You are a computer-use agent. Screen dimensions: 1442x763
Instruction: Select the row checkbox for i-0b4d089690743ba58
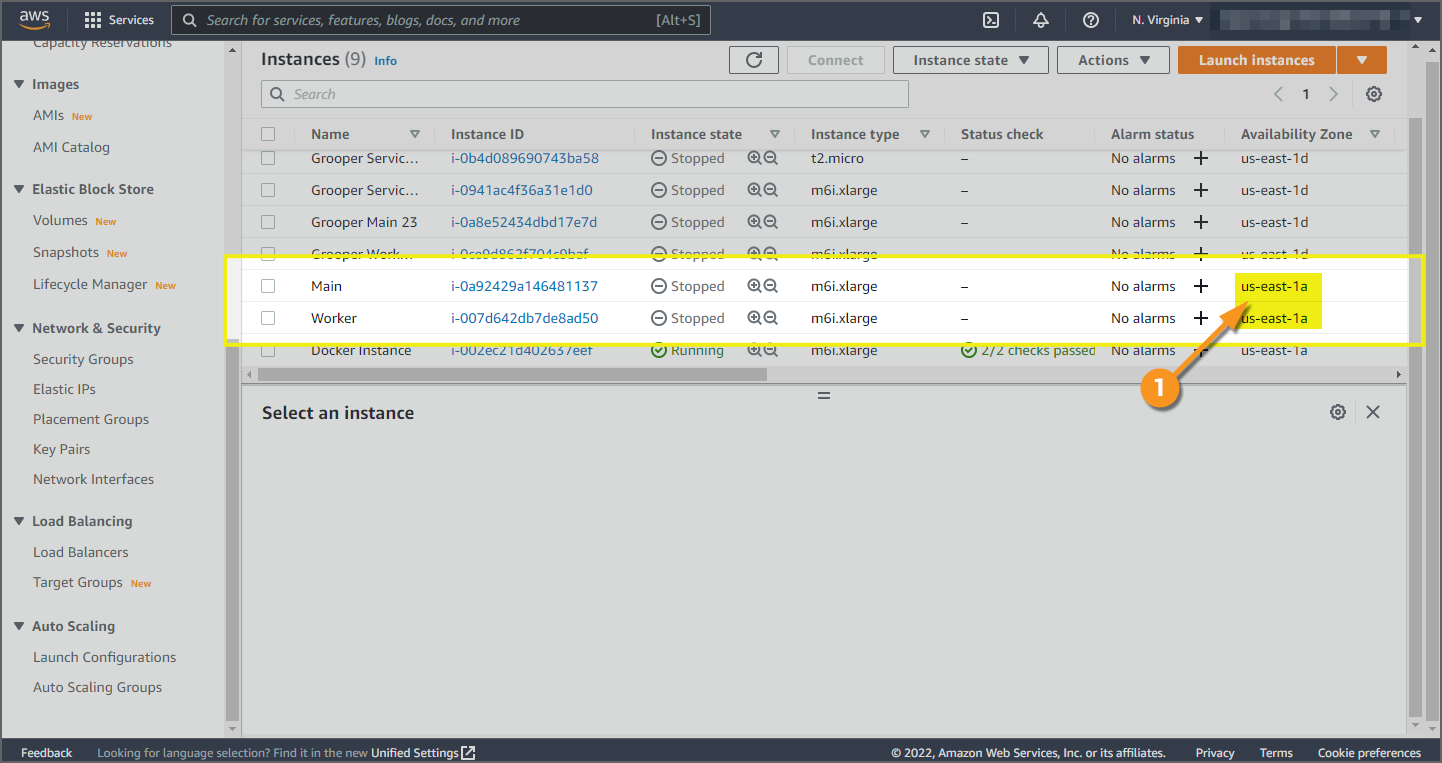[268, 158]
